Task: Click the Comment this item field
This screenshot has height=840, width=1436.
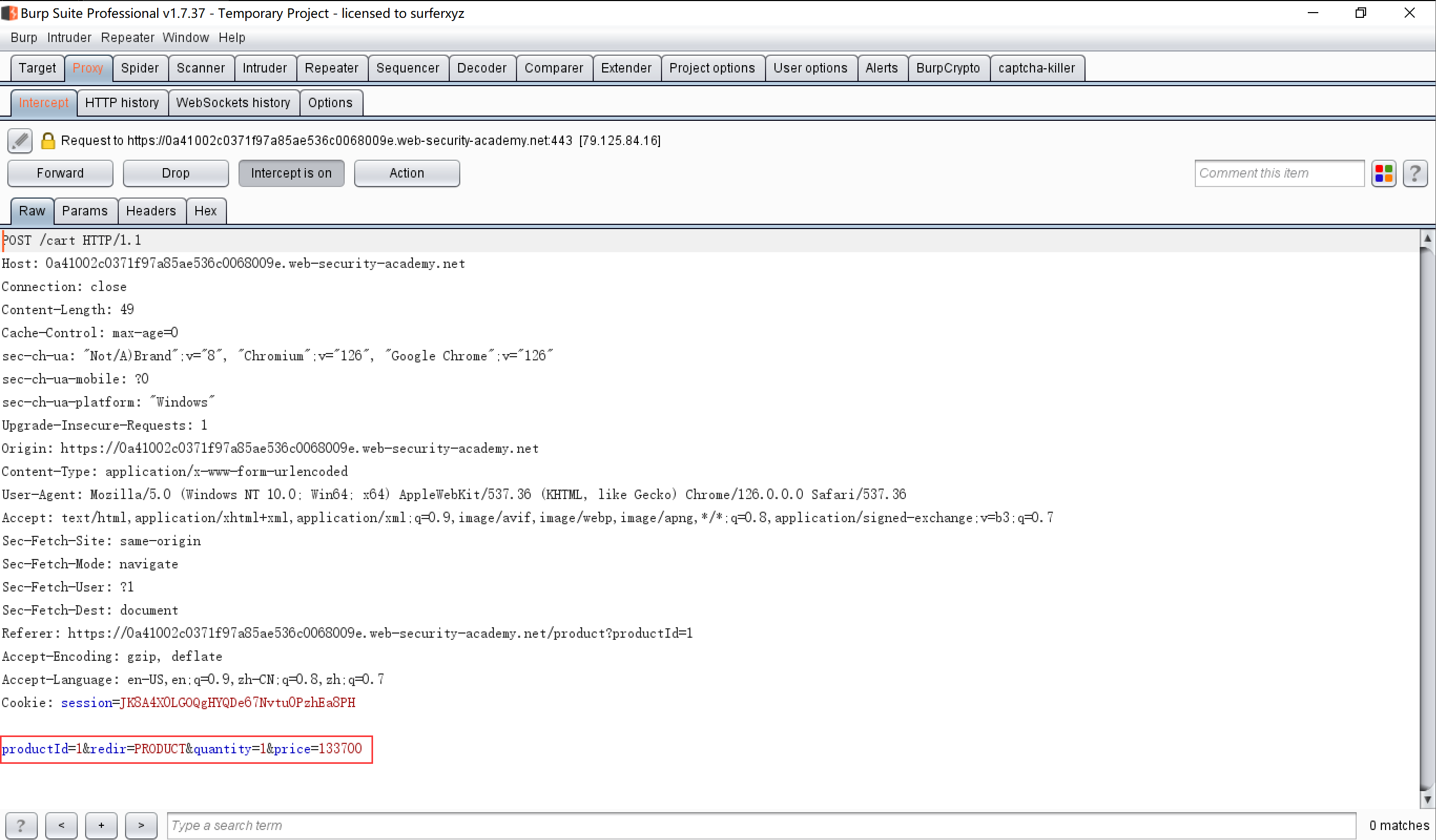Action: click(1279, 173)
